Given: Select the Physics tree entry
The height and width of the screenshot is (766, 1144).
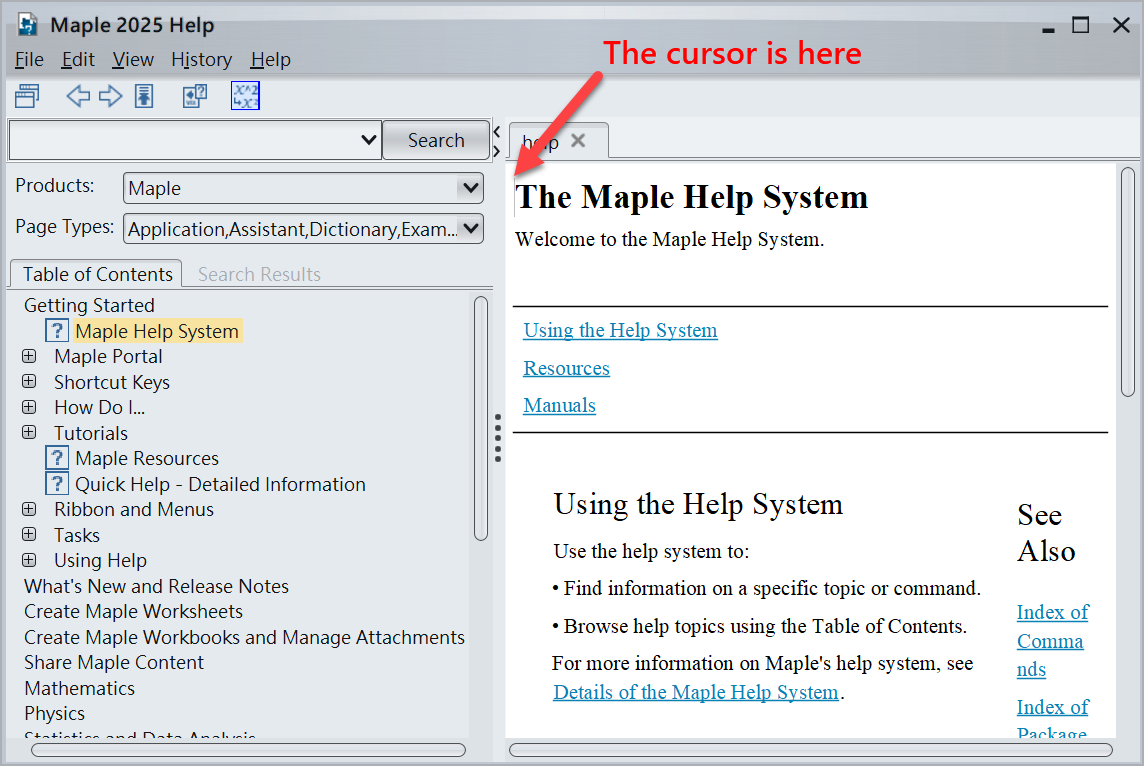Looking at the screenshot, I should pos(54,713).
